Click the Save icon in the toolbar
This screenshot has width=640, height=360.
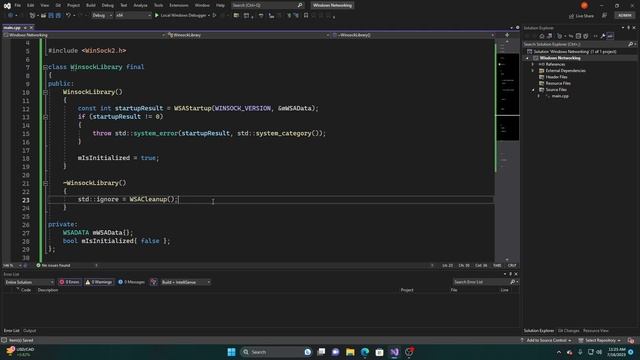click(51, 16)
